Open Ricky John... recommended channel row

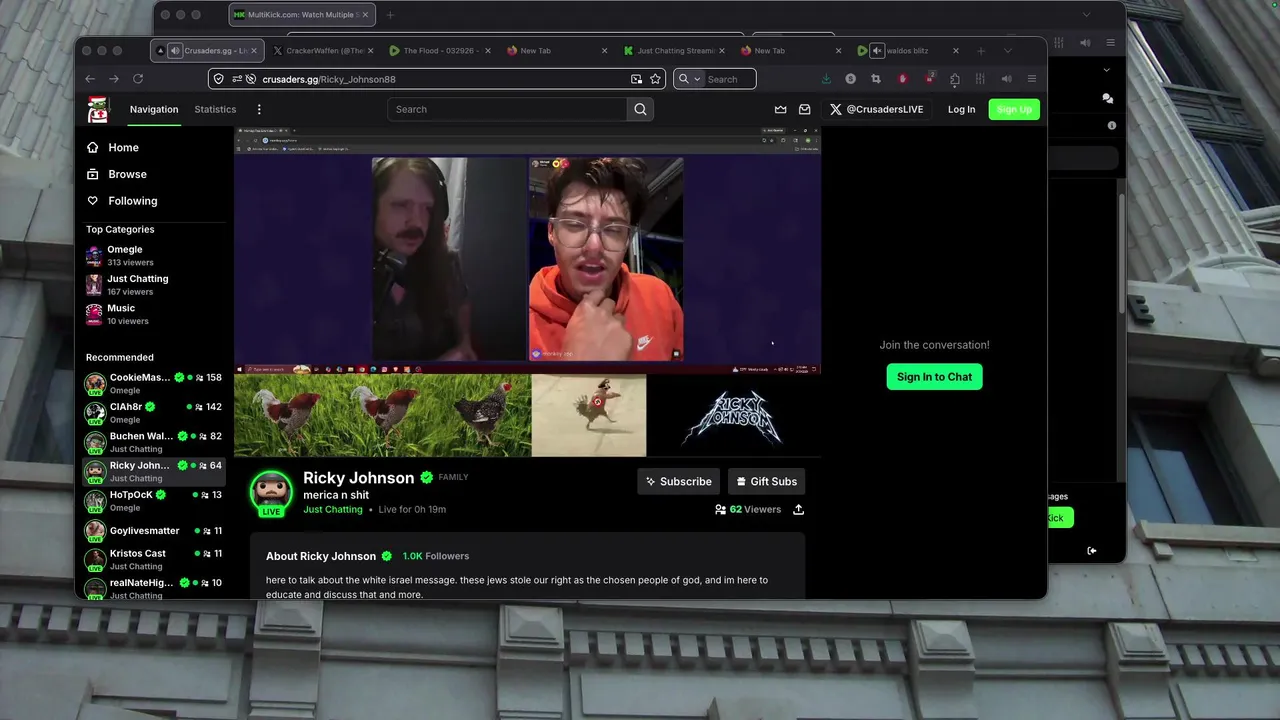coord(154,471)
